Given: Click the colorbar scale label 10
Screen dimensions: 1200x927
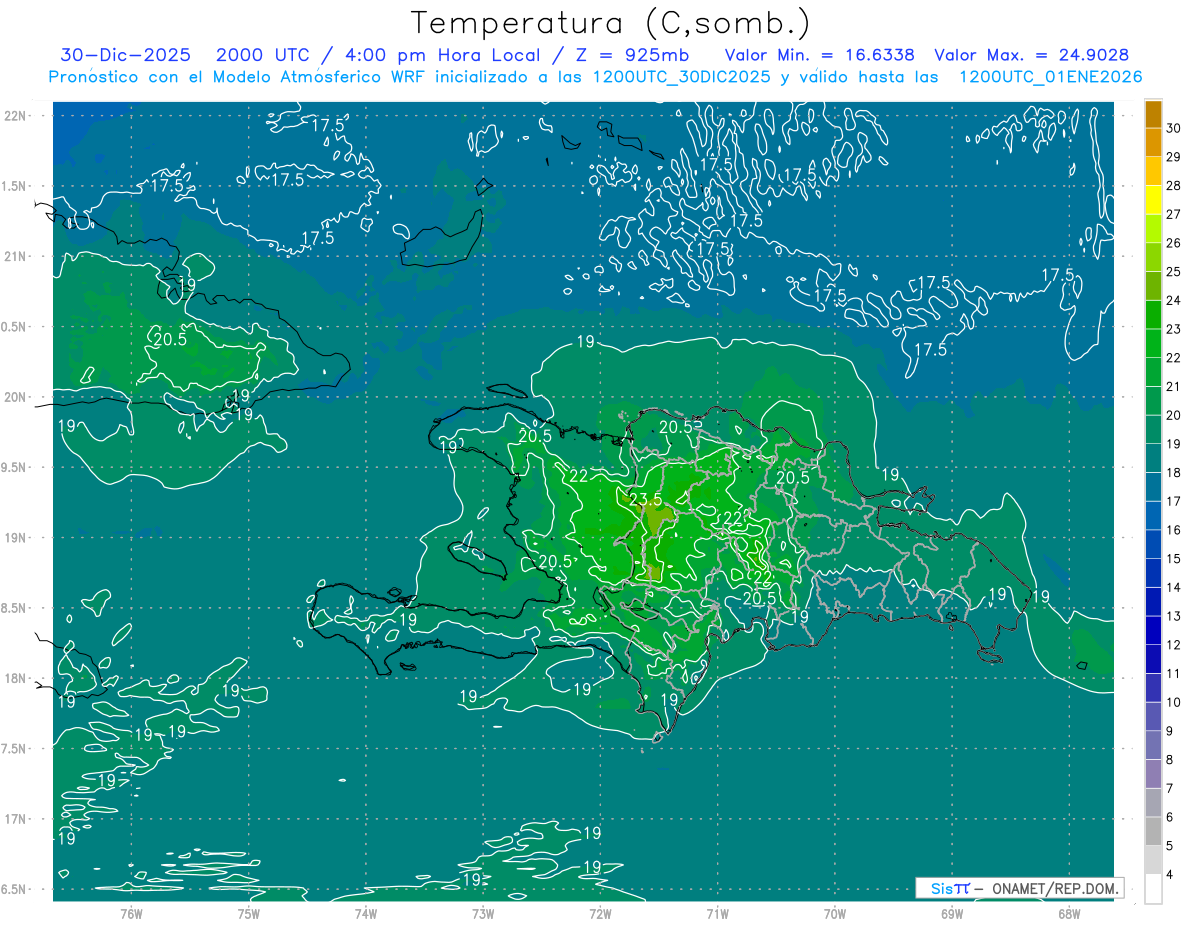Looking at the screenshot, I should [1174, 702].
